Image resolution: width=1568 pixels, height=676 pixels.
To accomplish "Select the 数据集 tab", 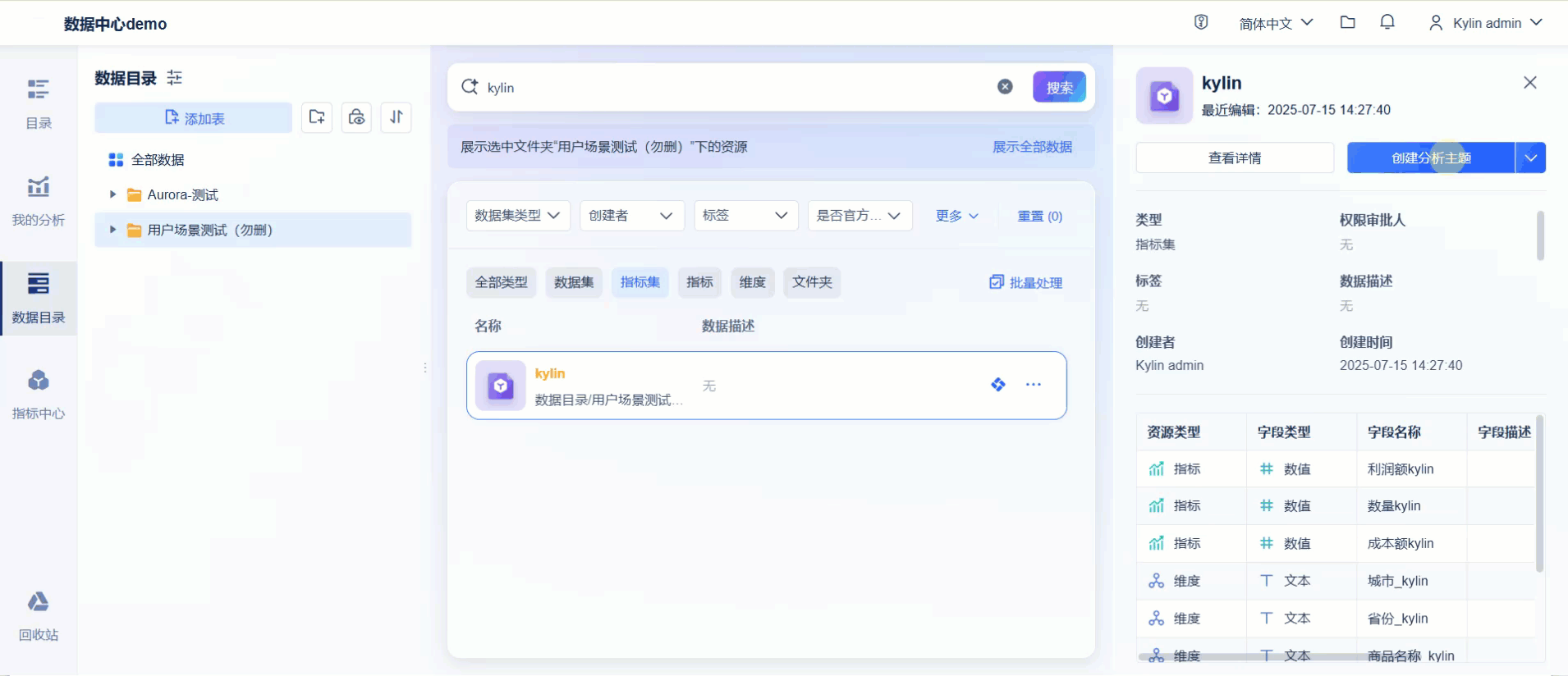I will [x=574, y=282].
